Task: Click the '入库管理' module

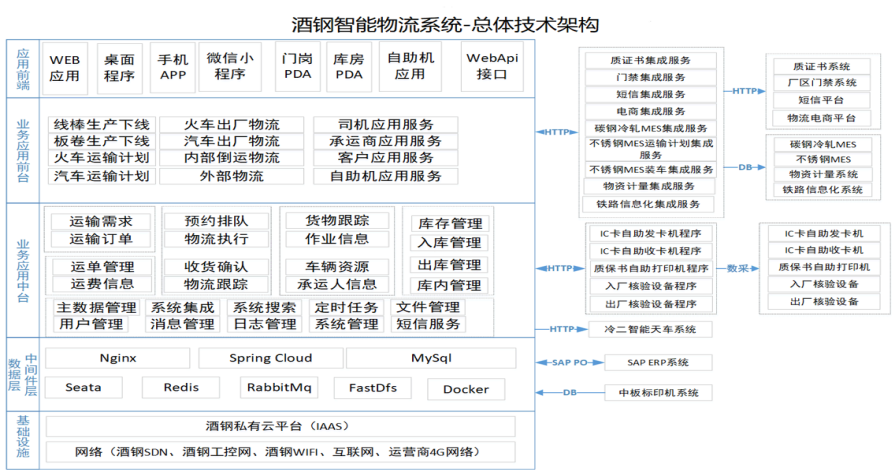Action: 450,243
